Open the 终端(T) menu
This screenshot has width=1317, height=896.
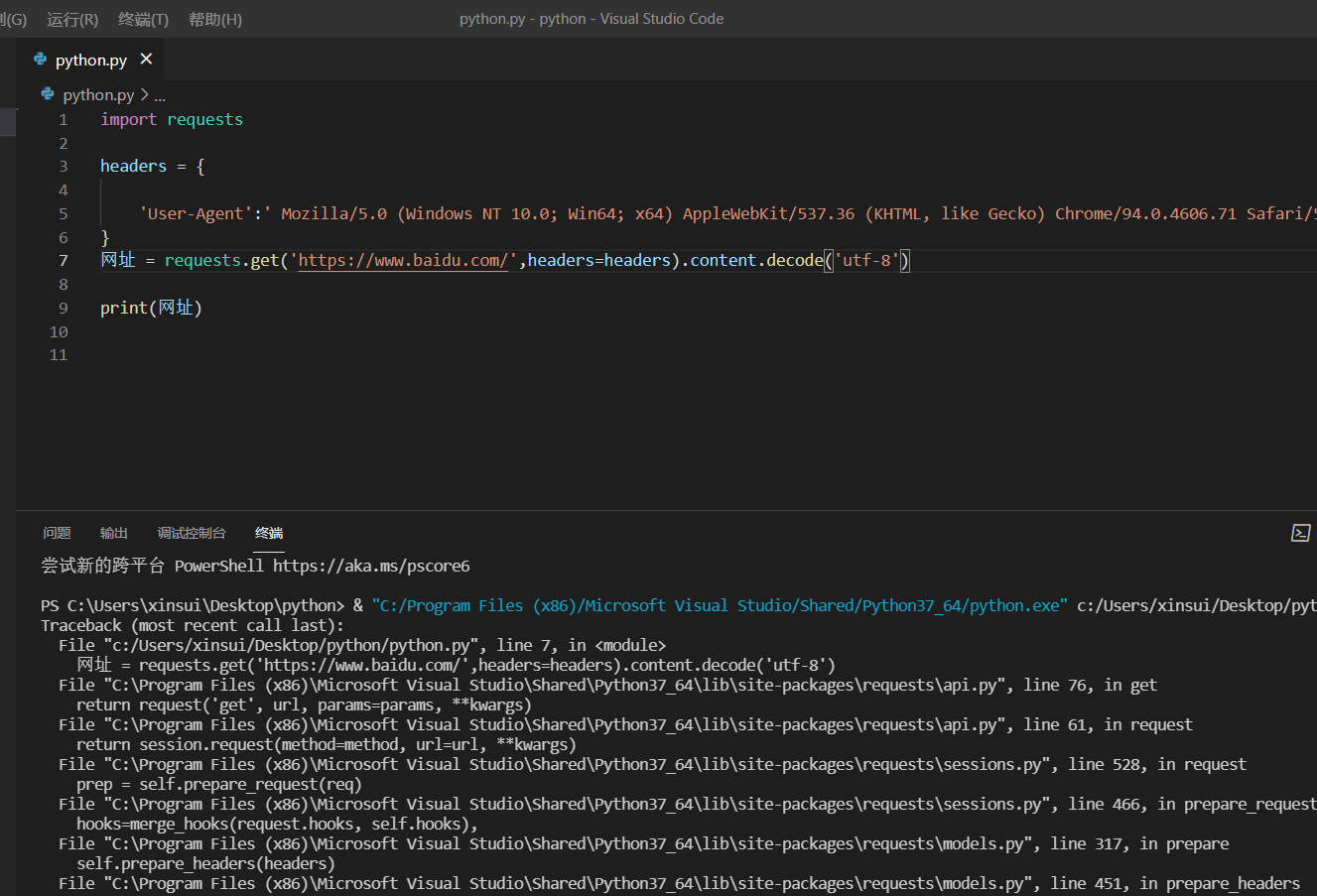point(143,20)
